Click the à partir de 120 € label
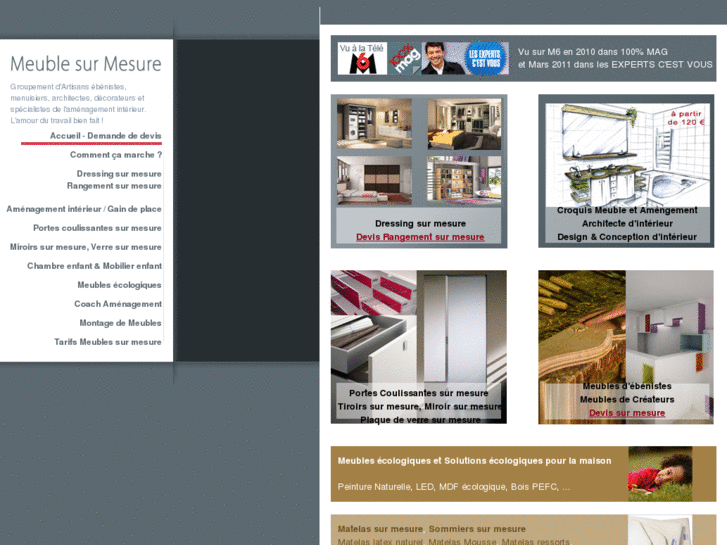 coord(686,118)
